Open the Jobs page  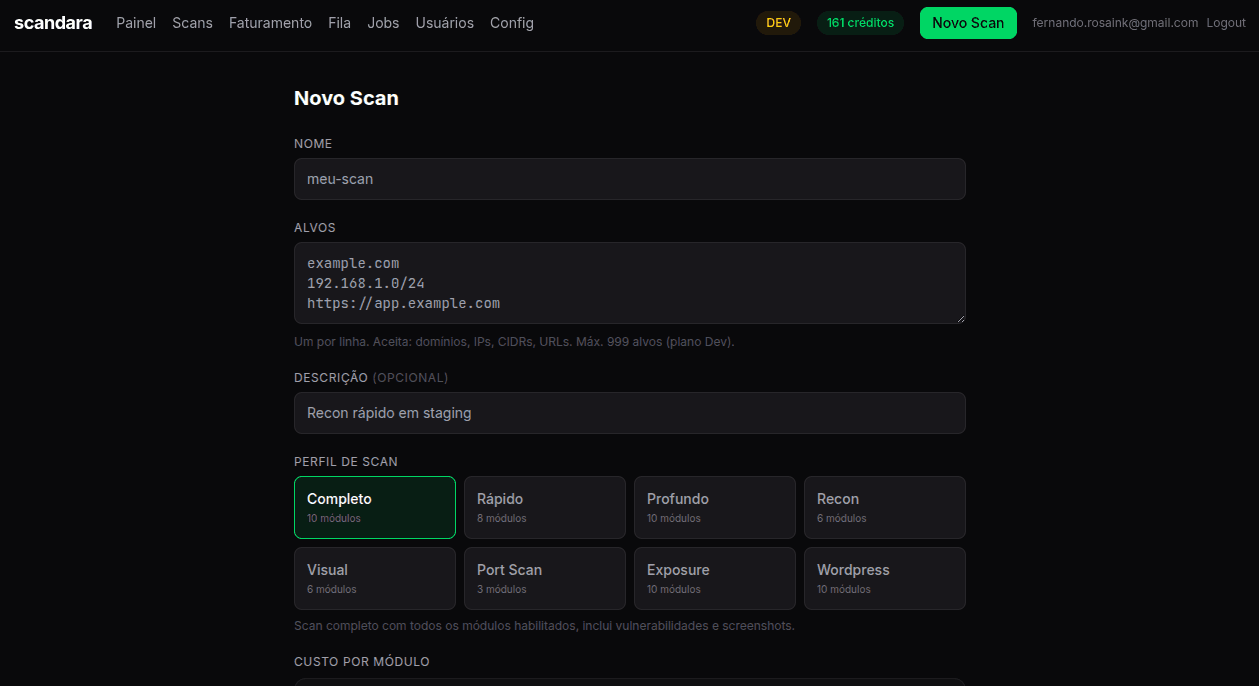[383, 23]
